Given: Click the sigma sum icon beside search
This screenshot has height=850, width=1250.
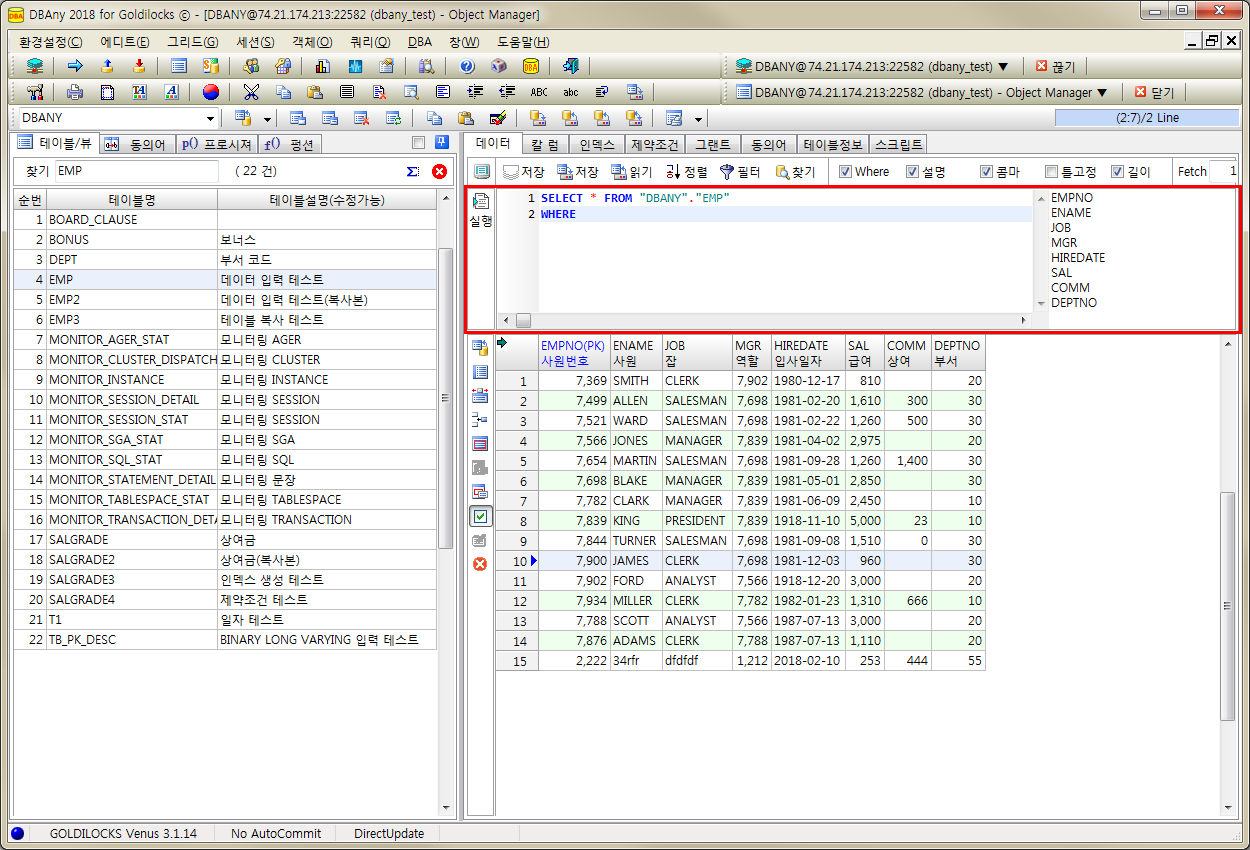Looking at the screenshot, I should click(x=413, y=171).
